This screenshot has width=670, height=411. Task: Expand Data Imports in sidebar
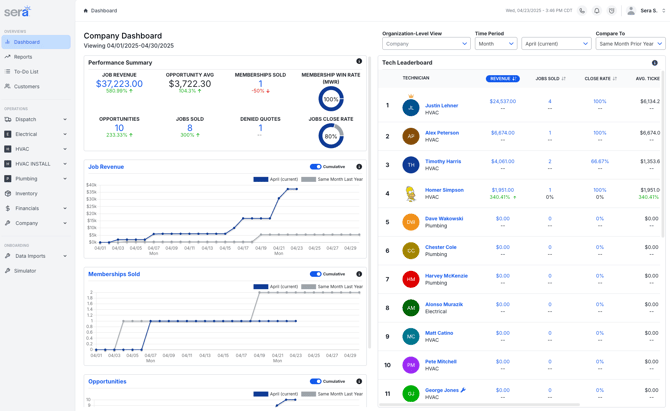(x=36, y=256)
